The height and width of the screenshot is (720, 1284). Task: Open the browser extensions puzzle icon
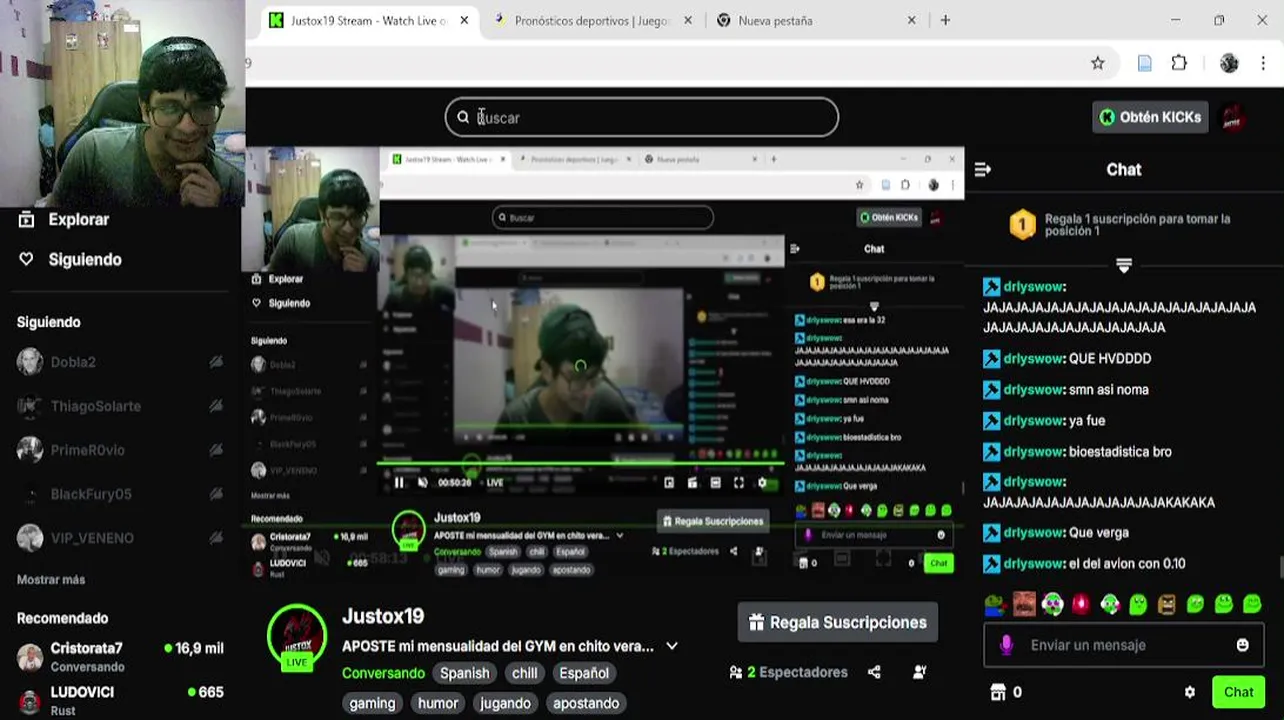[x=1179, y=63]
